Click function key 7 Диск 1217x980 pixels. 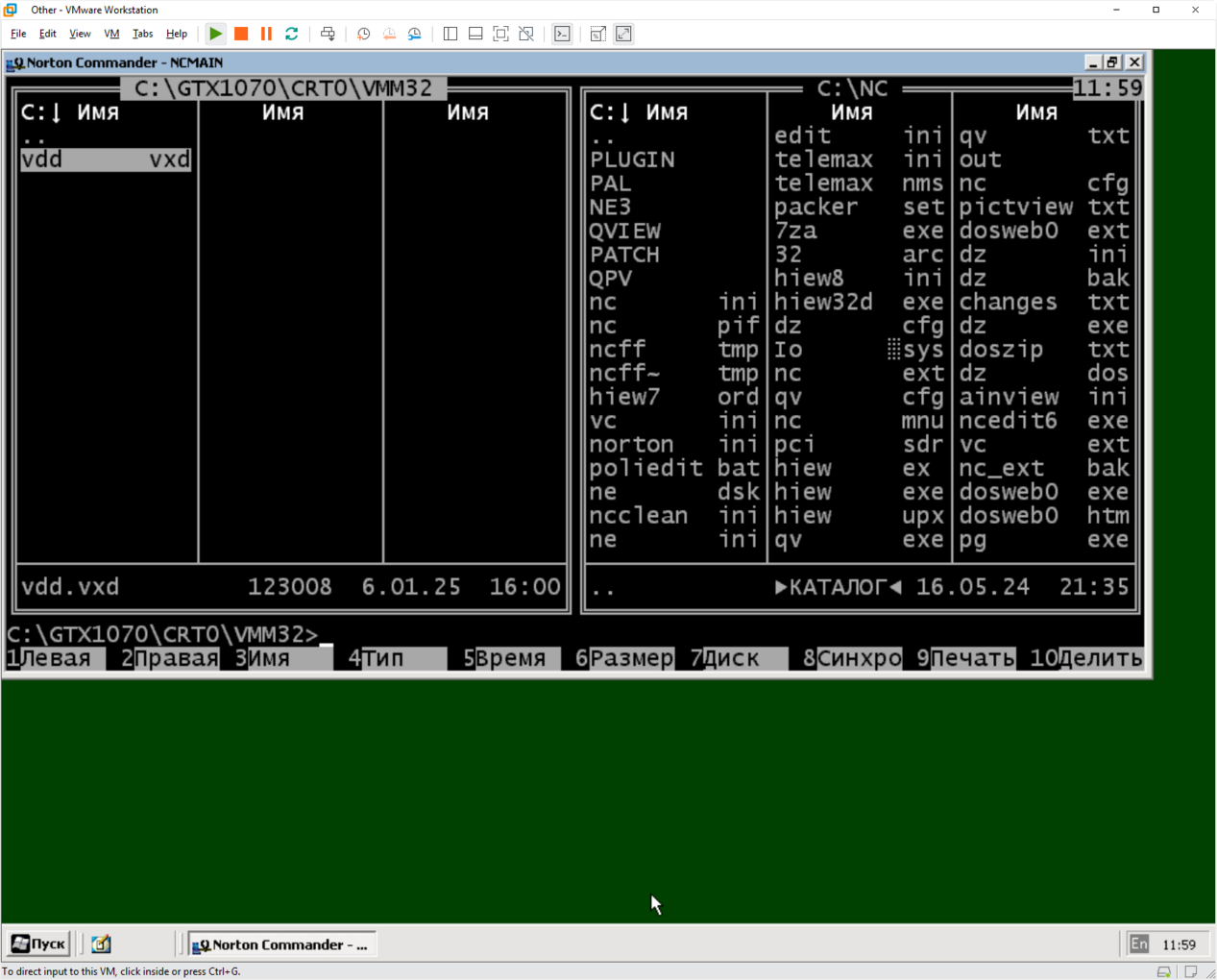point(739,658)
